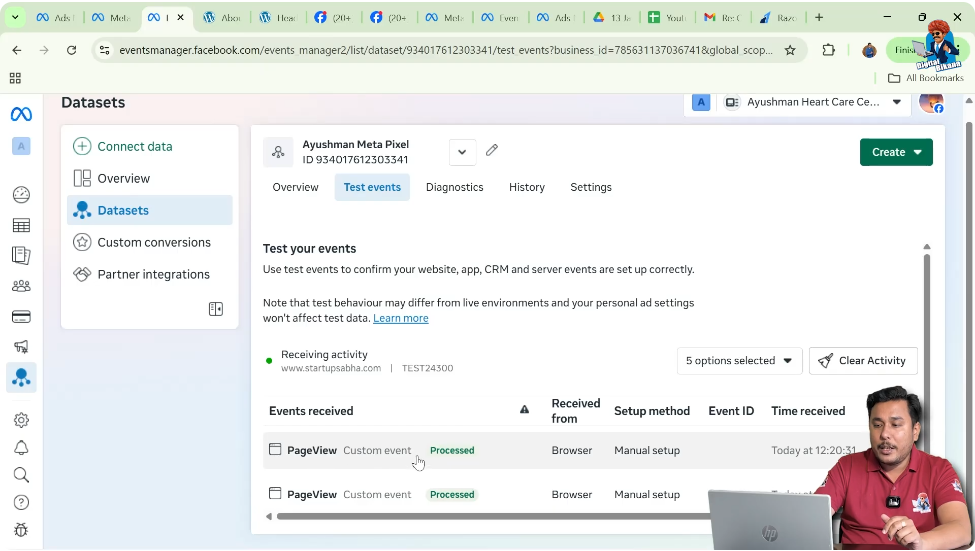Click the Time received column header

(808, 411)
